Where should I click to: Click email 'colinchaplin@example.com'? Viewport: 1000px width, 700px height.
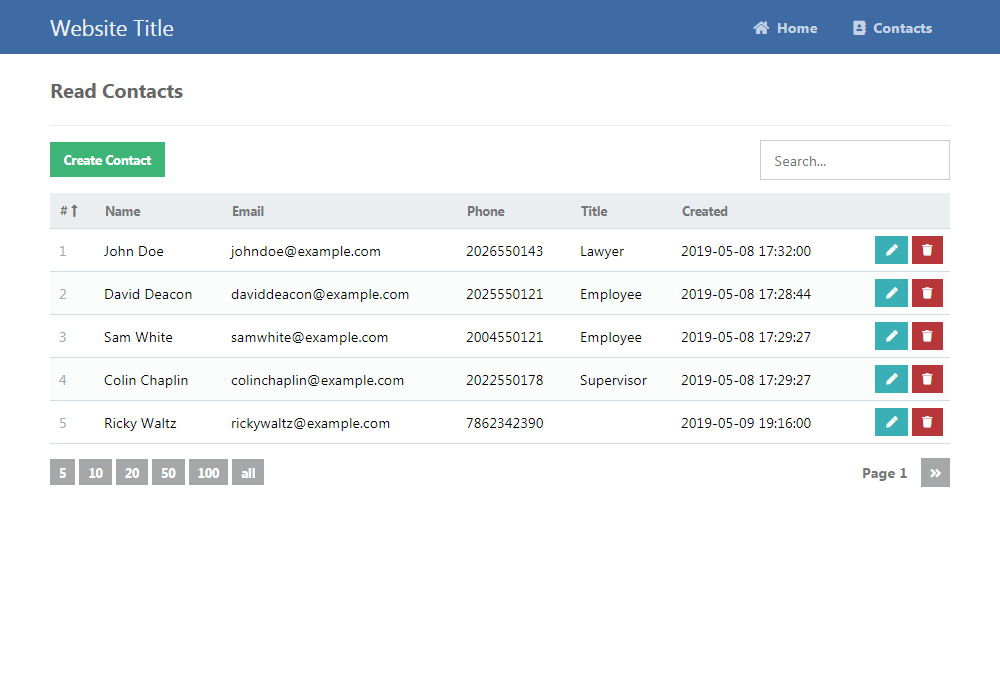317,380
